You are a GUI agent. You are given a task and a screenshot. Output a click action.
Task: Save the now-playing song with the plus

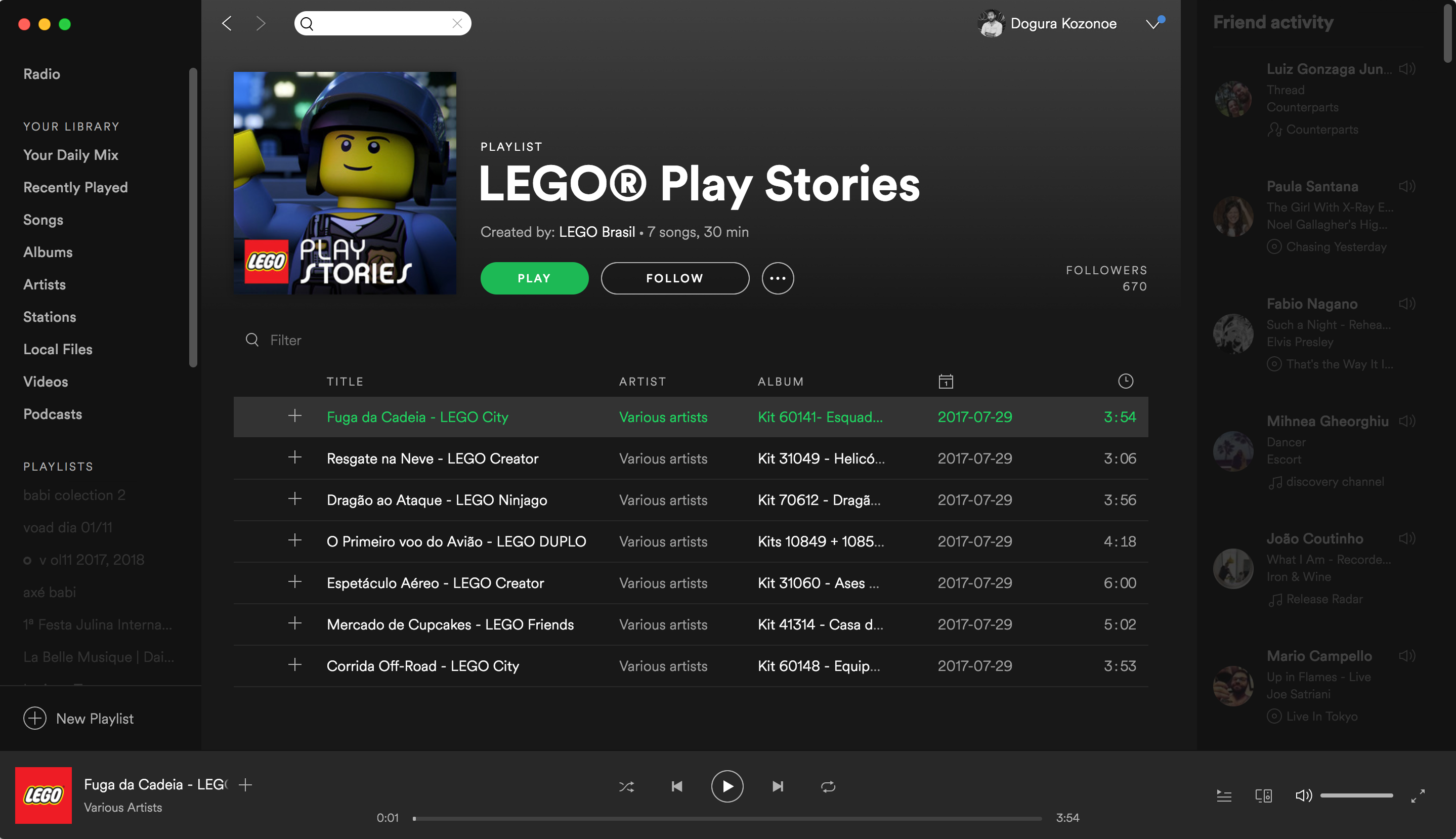pos(245,784)
